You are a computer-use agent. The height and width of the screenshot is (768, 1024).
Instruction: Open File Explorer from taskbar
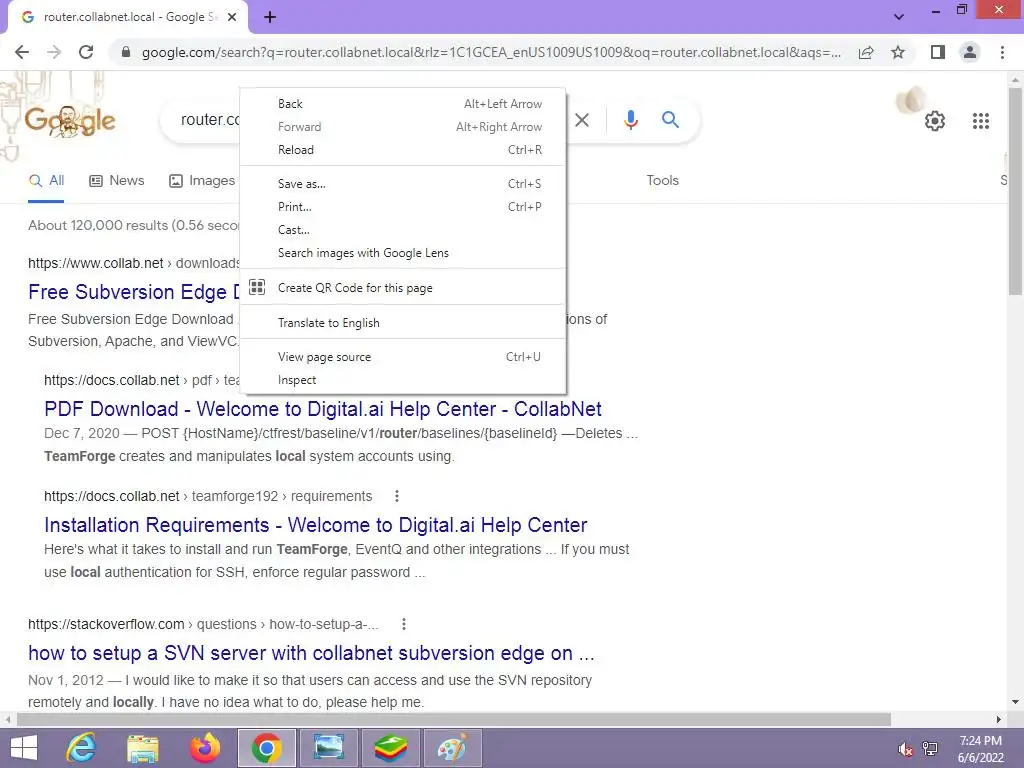[143, 749]
